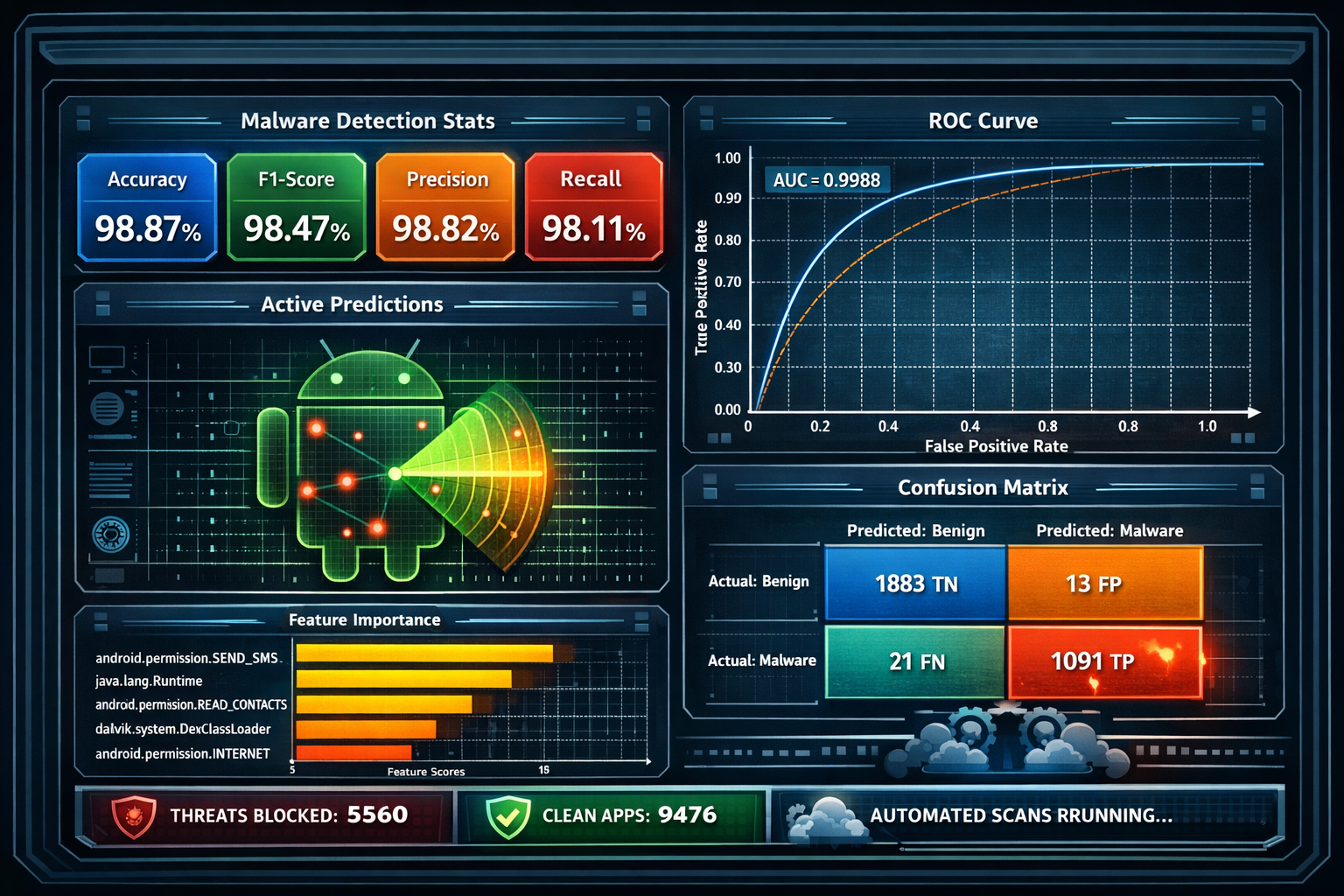Screen dimensions: 1344x896
Task: Click the "Feature Importance" panel title
Action: point(365,619)
